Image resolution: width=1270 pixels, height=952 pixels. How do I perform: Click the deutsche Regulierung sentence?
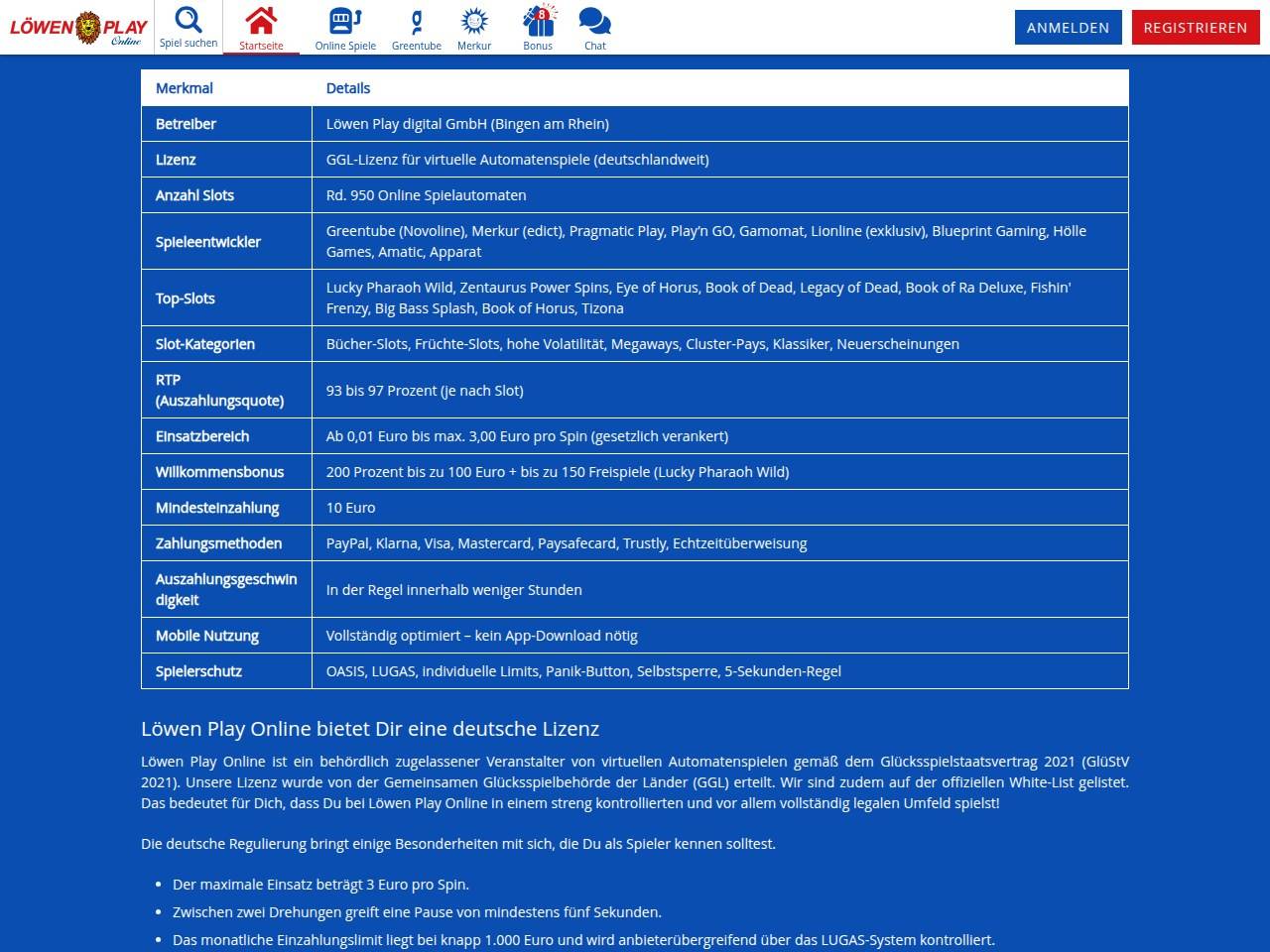pos(458,844)
